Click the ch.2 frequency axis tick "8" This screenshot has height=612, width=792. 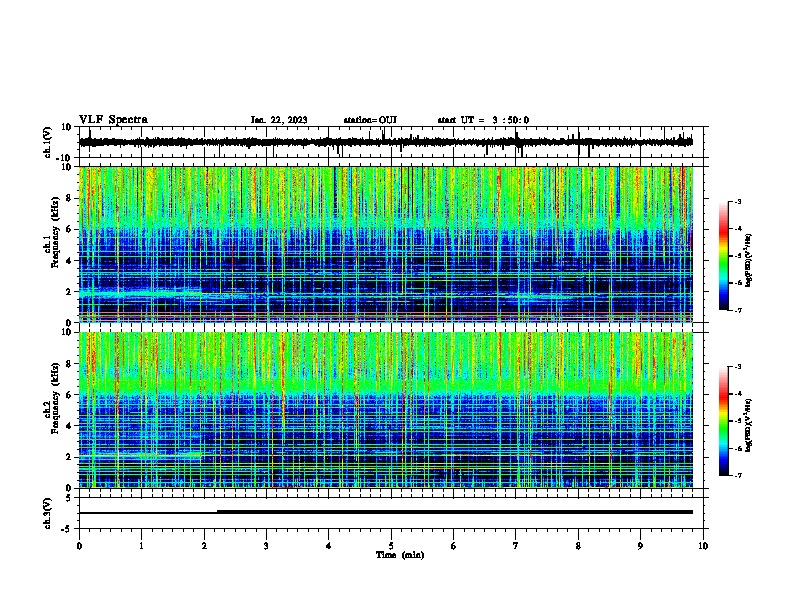[x=70, y=364]
